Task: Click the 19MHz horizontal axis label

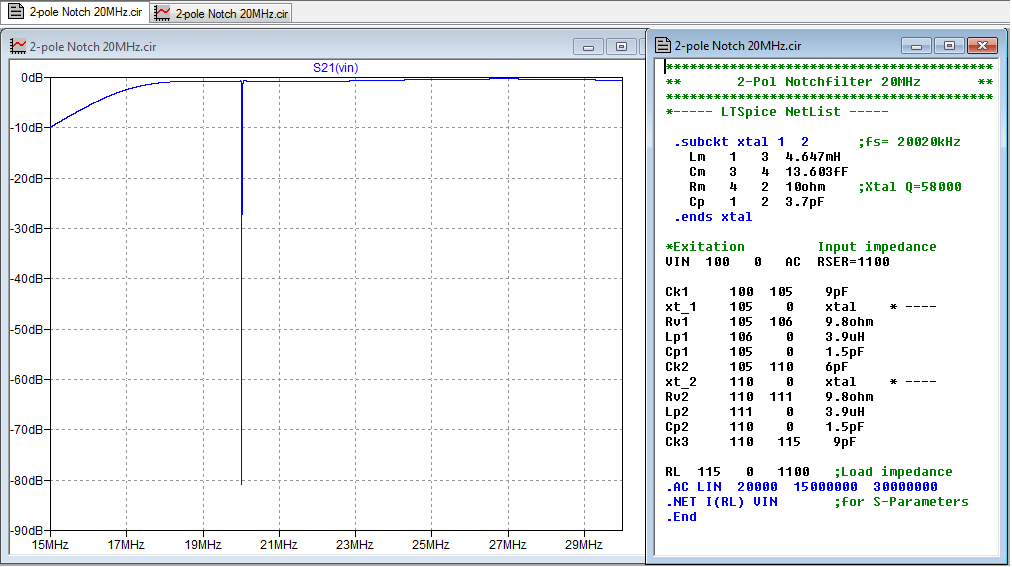Action: [203, 545]
